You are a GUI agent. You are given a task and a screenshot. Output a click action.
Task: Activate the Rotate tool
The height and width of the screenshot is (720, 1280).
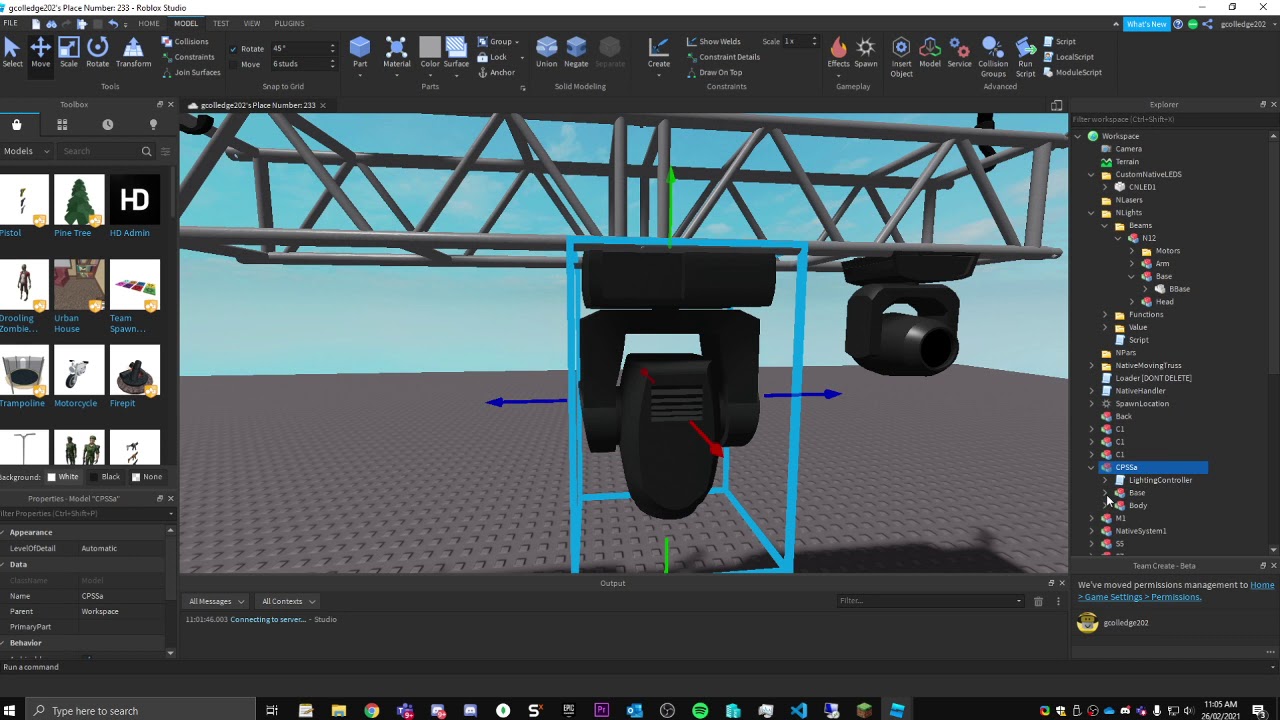97,52
